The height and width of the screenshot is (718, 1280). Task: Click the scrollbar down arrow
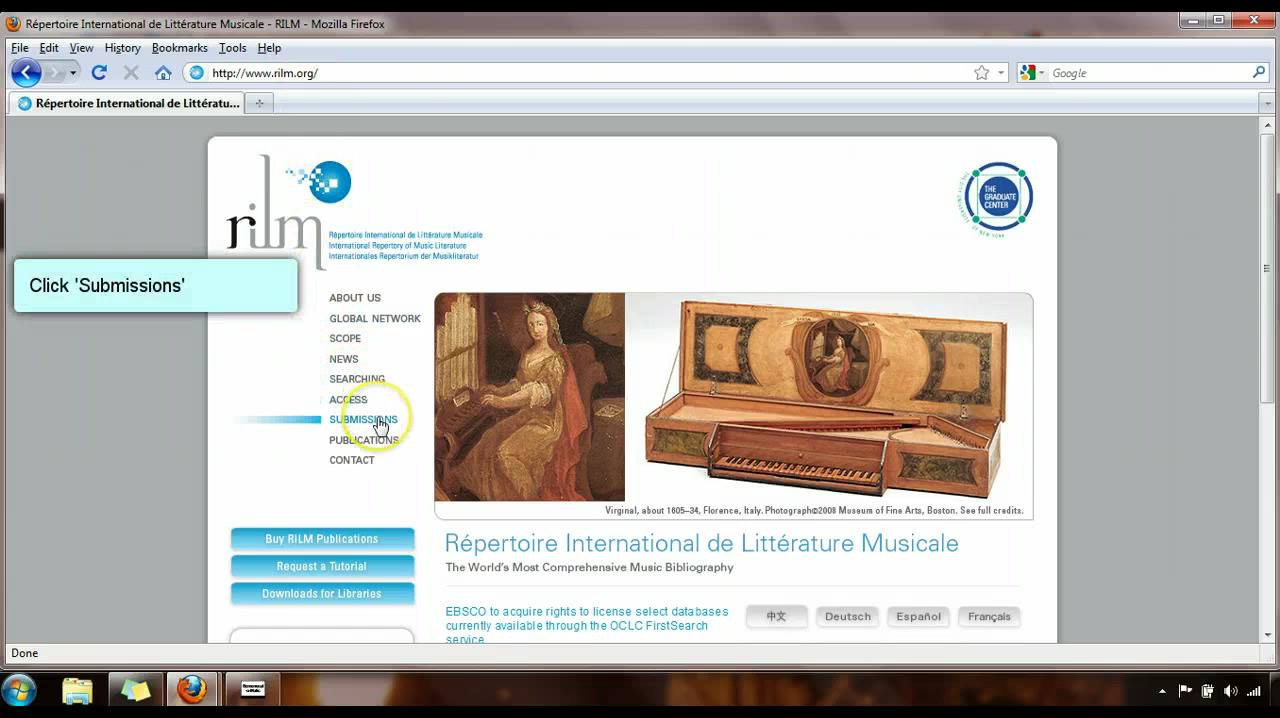click(x=1268, y=635)
